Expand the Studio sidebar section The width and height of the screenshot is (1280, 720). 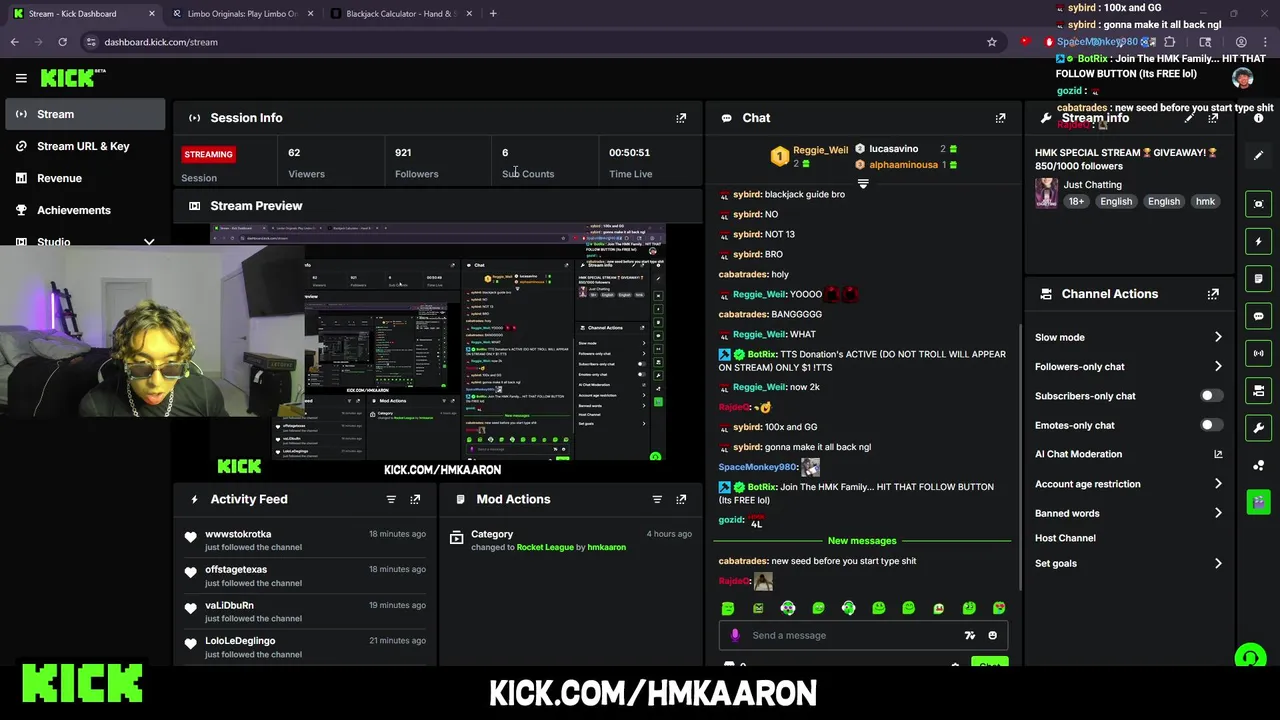(x=149, y=242)
